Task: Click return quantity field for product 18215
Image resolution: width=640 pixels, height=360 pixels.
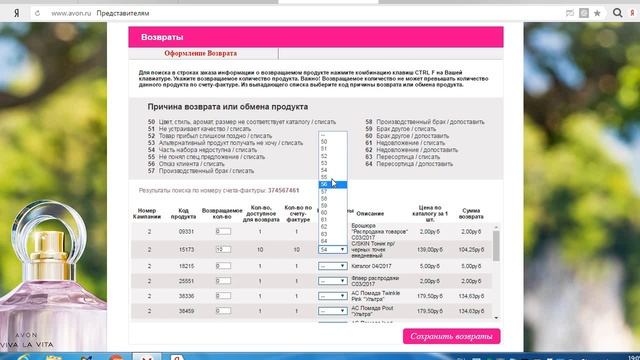Action: click(x=223, y=266)
